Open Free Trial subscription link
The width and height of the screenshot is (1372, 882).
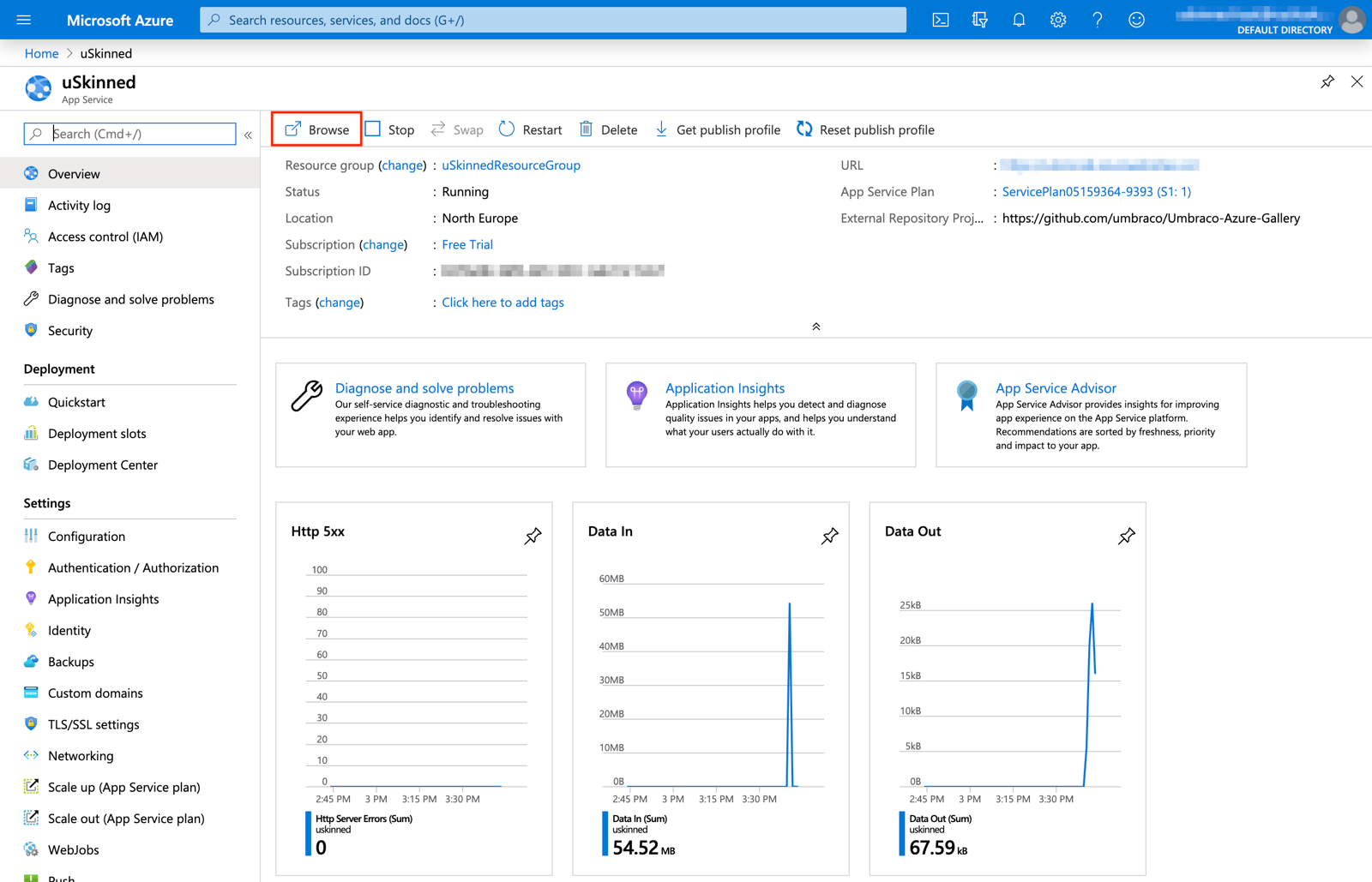pos(467,244)
